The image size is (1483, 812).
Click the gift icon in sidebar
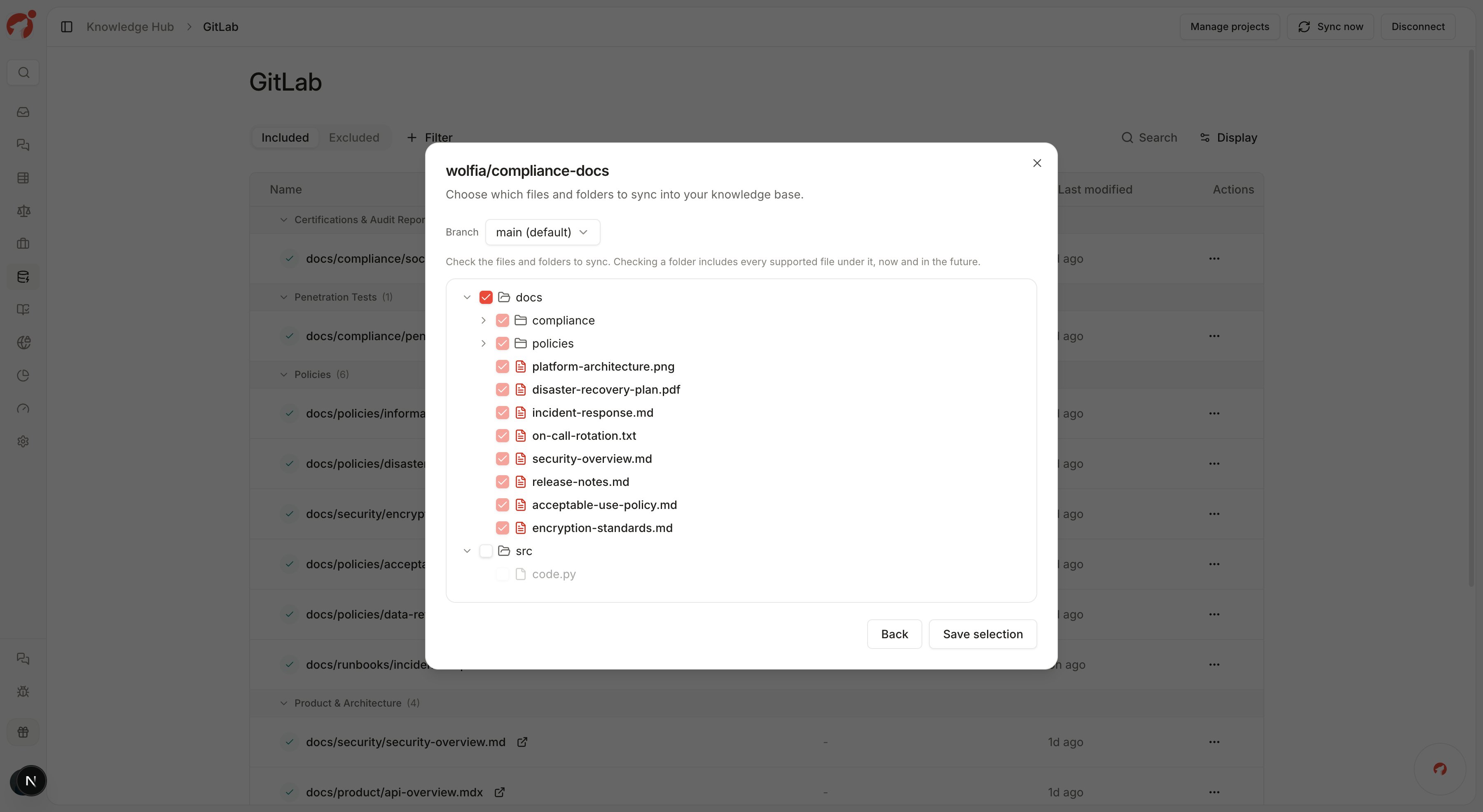coord(23,732)
